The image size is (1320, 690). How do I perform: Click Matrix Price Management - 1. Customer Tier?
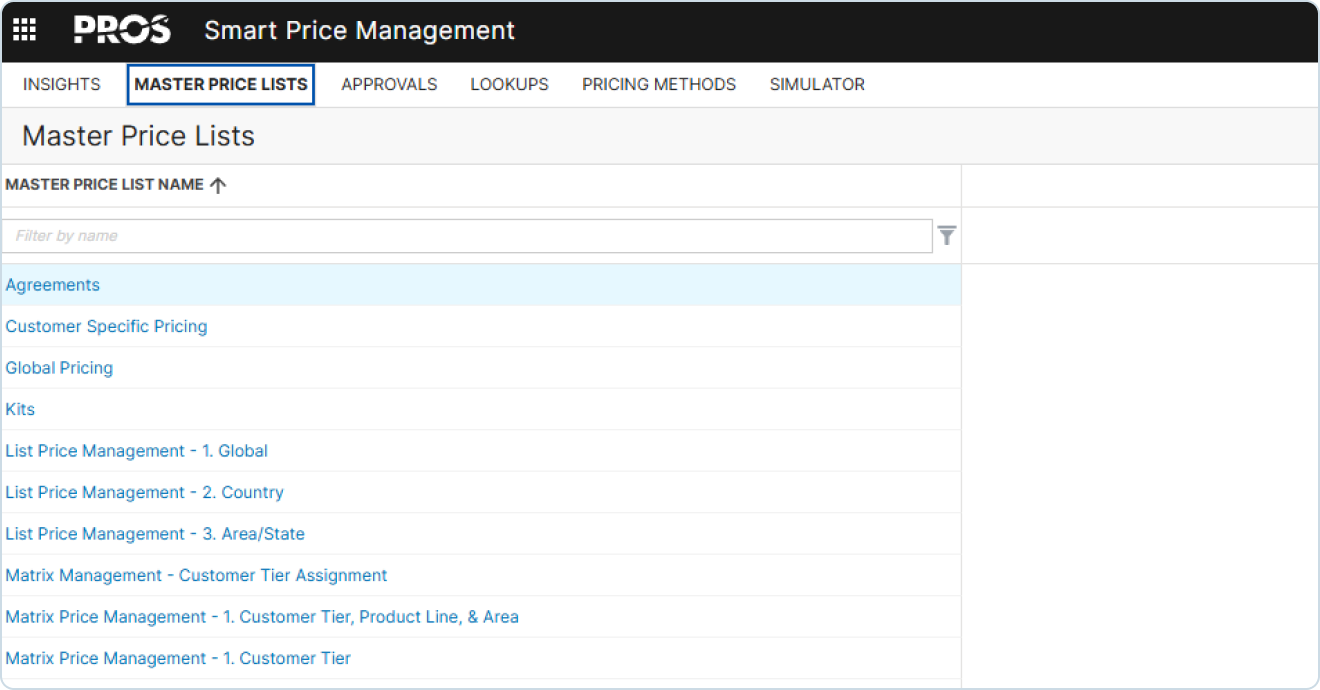tap(178, 659)
